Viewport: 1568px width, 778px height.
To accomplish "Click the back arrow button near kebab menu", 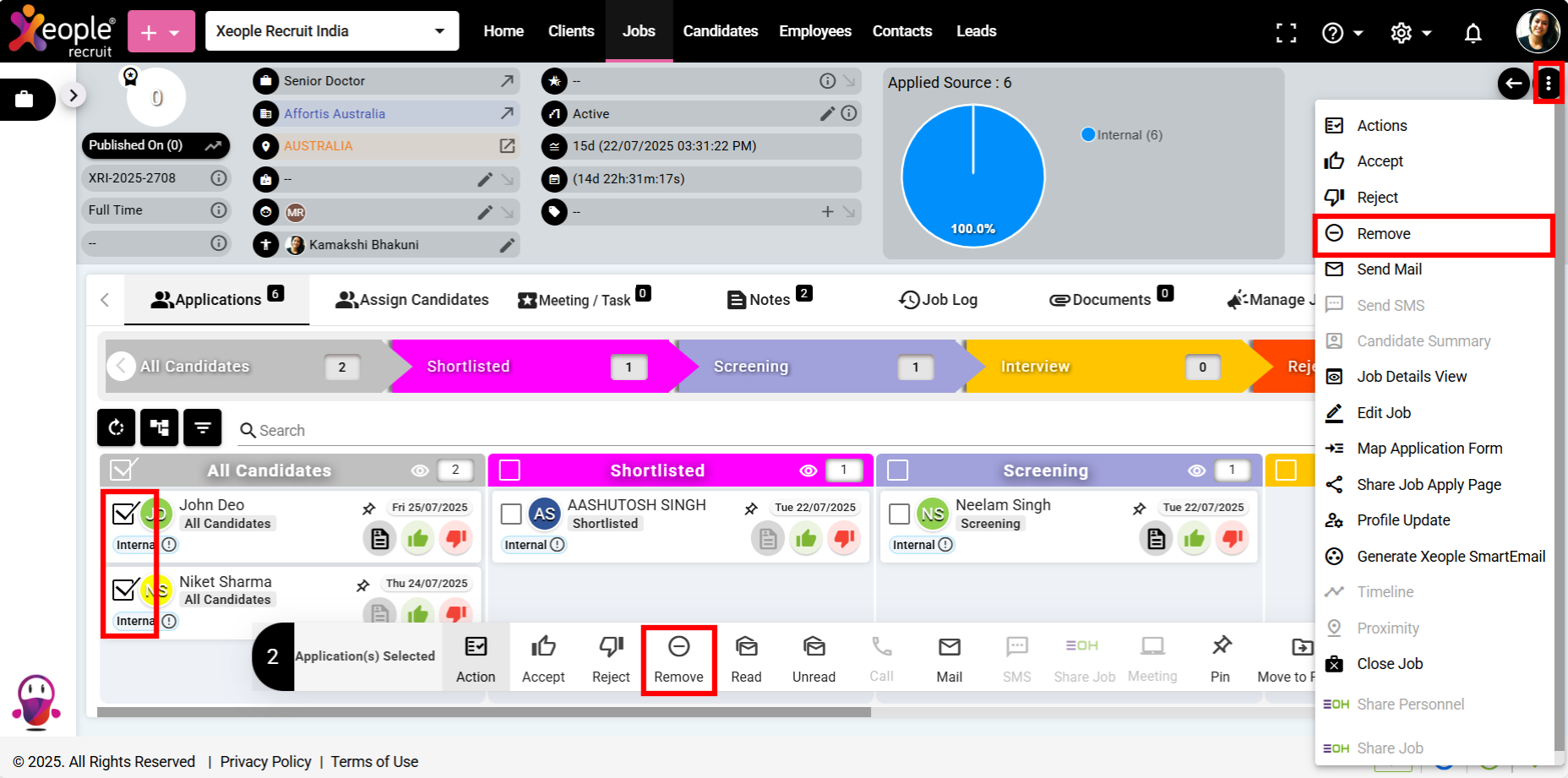I will (x=1514, y=83).
